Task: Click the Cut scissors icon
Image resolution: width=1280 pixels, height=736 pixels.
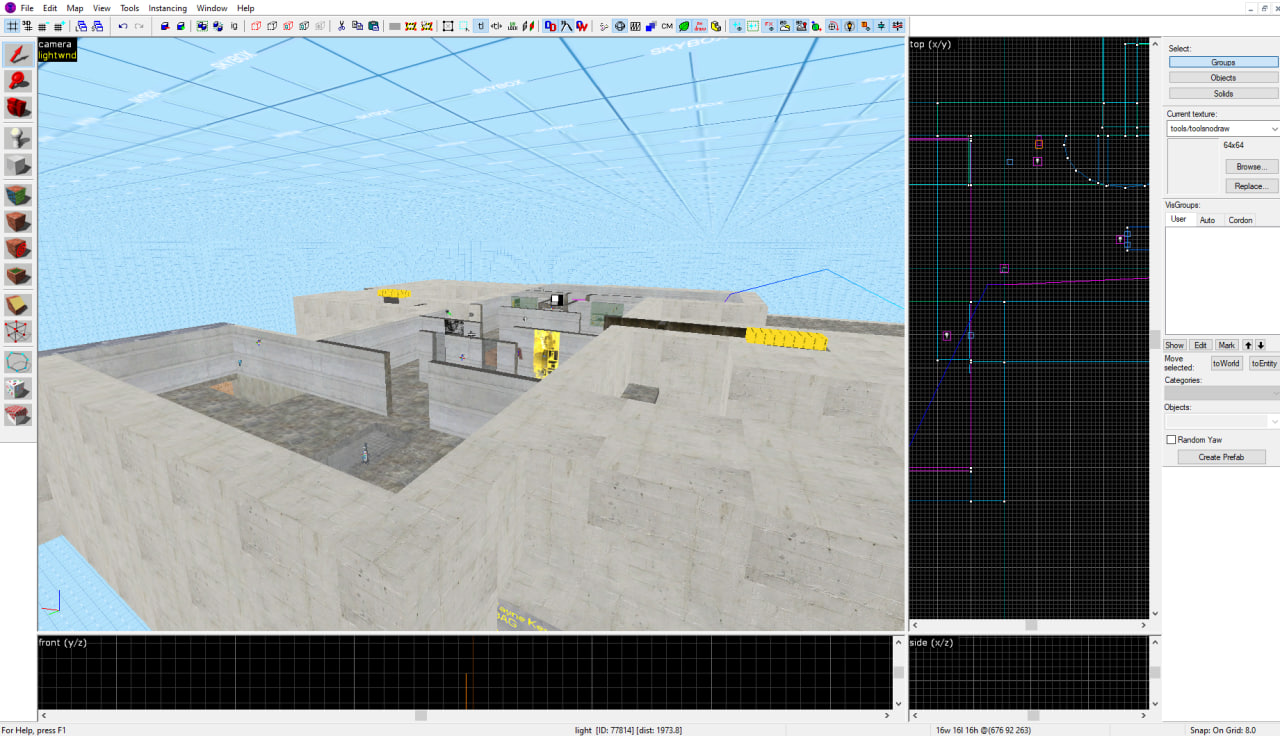Action: click(341, 26)
